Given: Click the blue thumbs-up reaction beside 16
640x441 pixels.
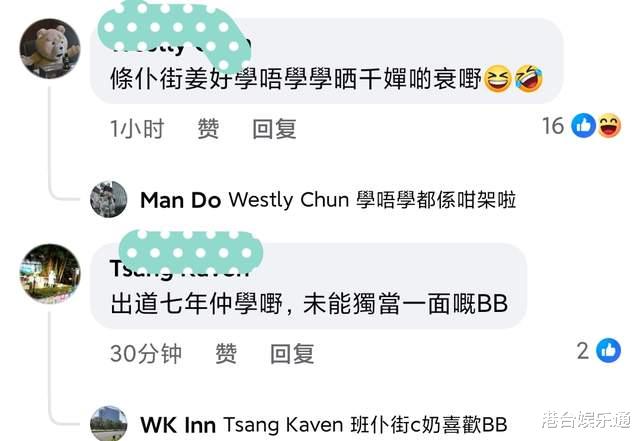Looking at the screenshot, I should tap(583, 125).
